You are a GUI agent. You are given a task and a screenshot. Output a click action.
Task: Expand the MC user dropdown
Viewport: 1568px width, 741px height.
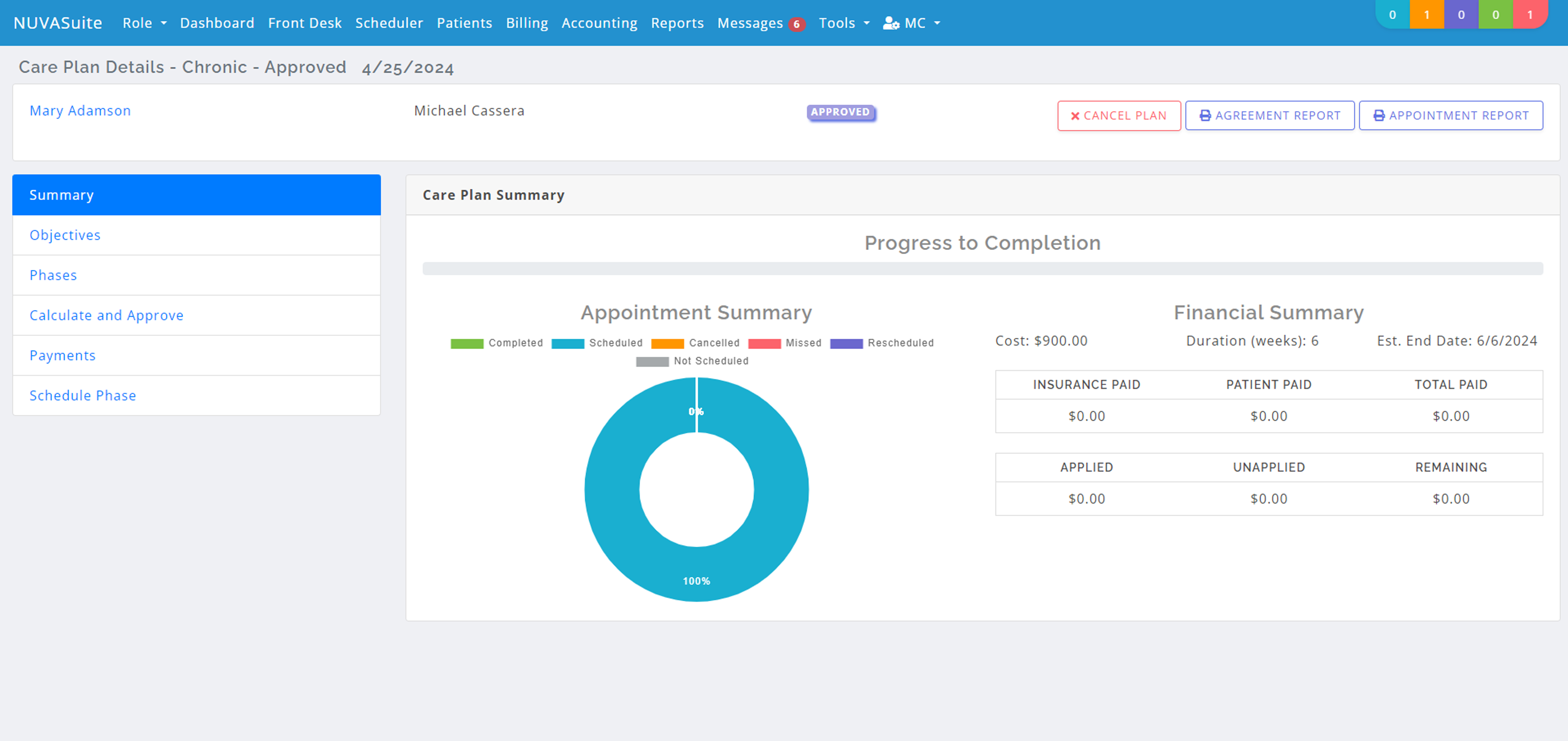point(911,23)
